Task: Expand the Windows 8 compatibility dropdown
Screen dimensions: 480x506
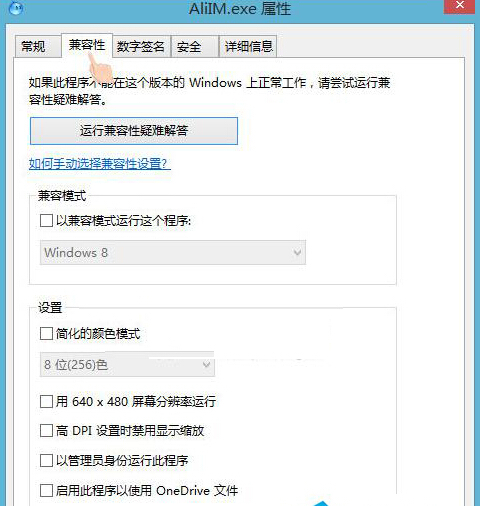Action: pyautogui.click(x=173, y=252)
